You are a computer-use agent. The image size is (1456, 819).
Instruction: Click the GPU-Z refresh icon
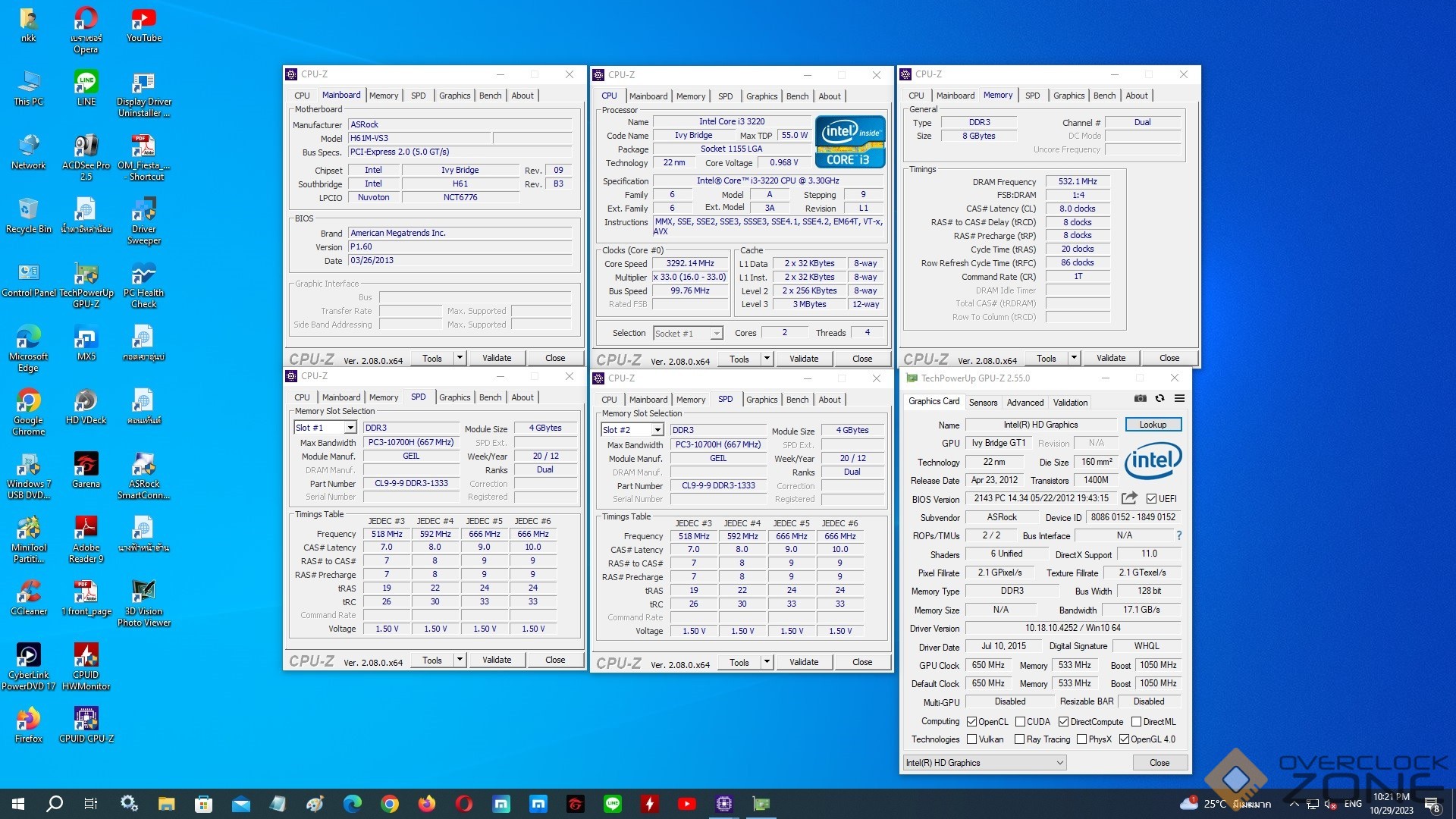click(x=1159, y=399)
